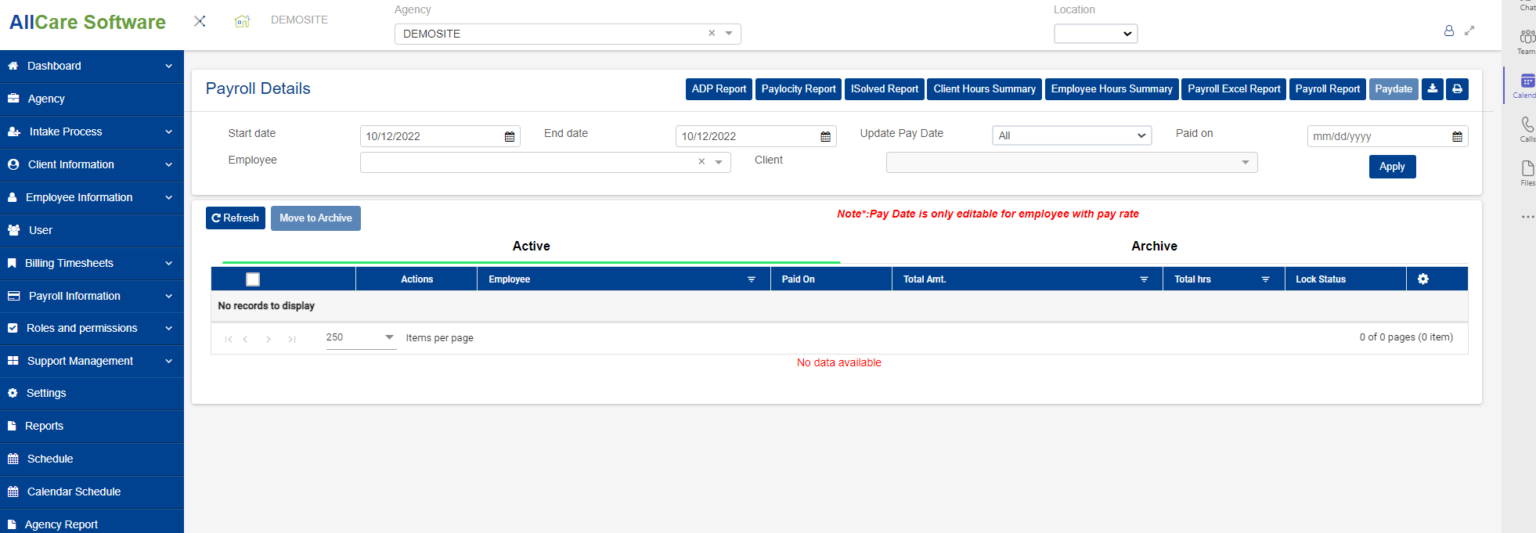
Task: Click the home icon beside DEMOSITE
Action: (x=242, y=21)
